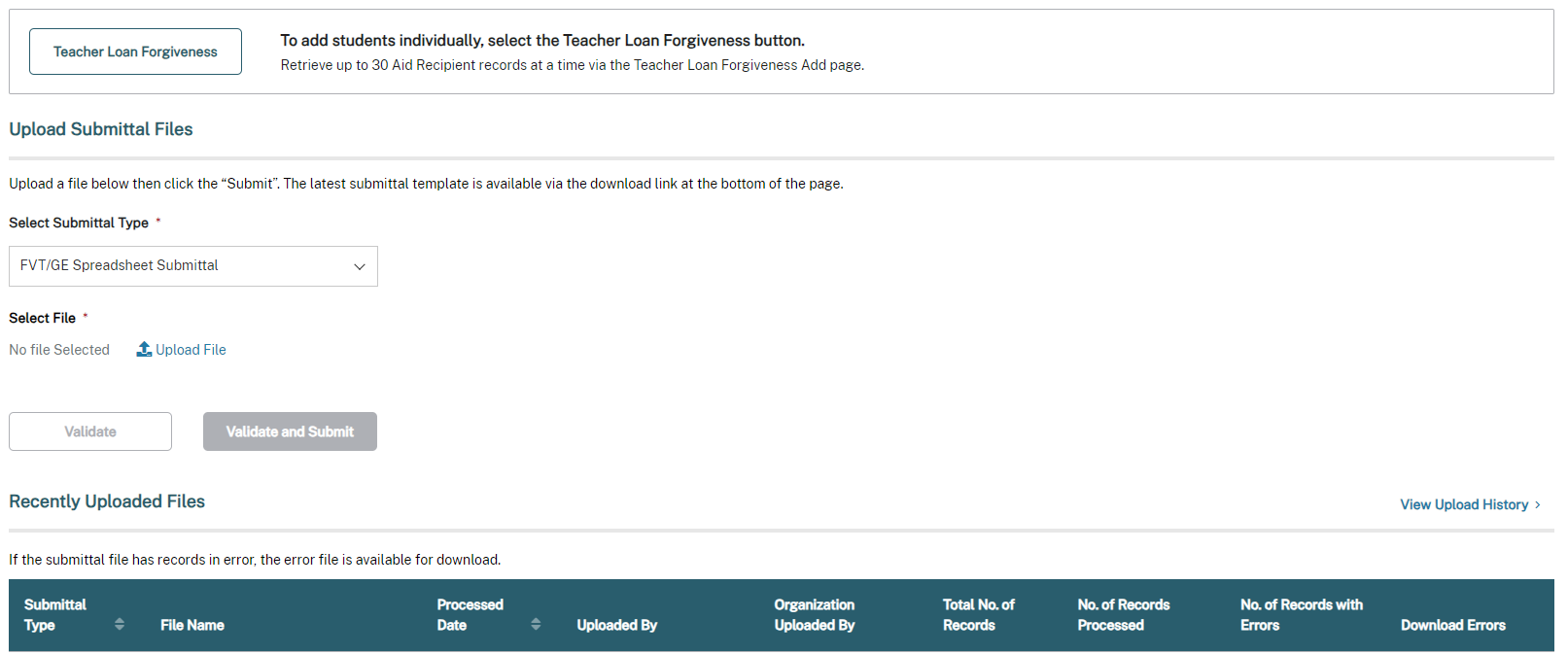Select the File Name column header
The width and height of the screenshot is (1568, 654).
pos(192,625)
